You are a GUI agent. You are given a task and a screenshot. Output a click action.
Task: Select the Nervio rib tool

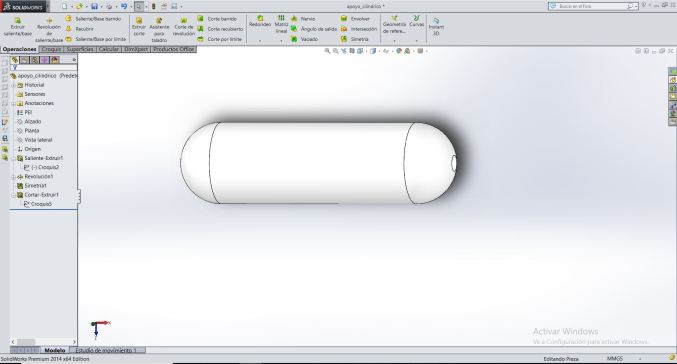coord(303,19)
